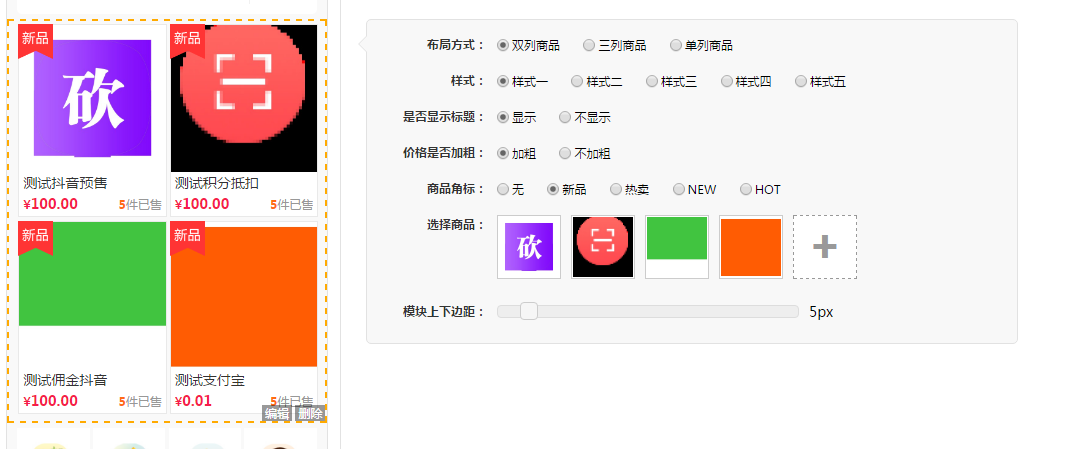The height and width of the screenshot is (449, 1082).
Task: Set title display to 不显示
Action: click(x=564, y=117)
